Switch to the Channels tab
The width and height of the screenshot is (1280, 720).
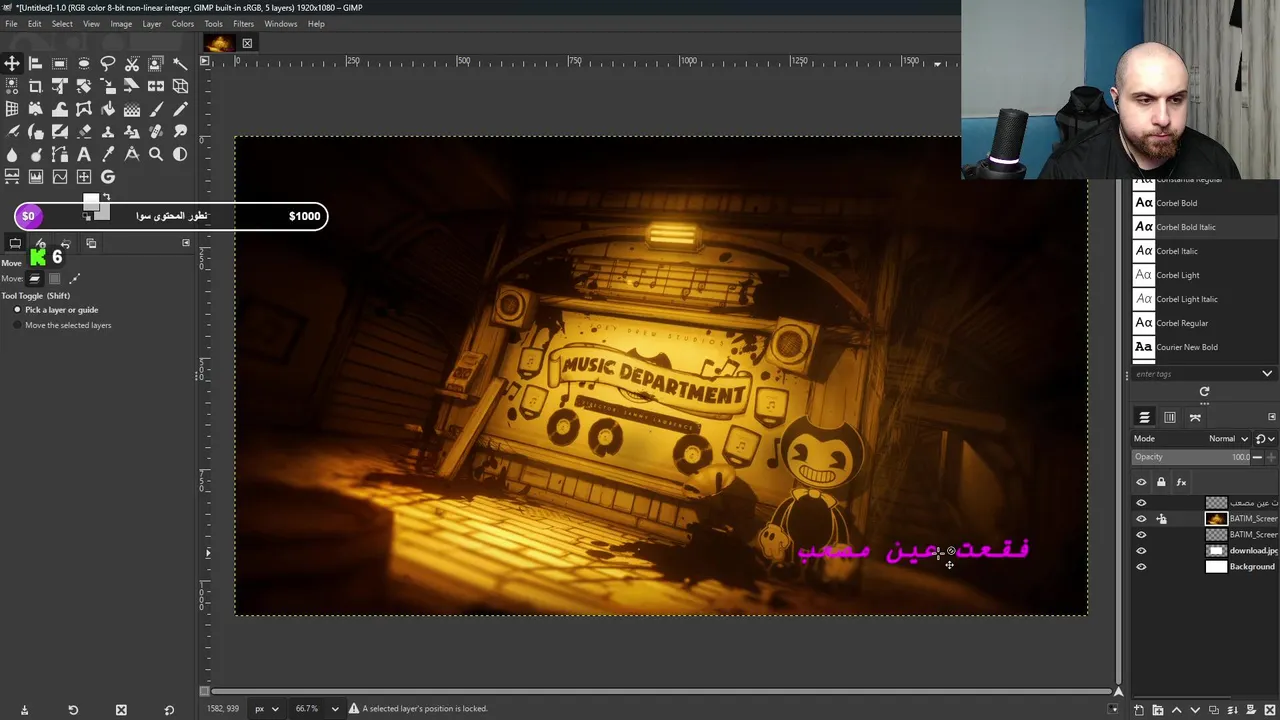click(1170, 417)
